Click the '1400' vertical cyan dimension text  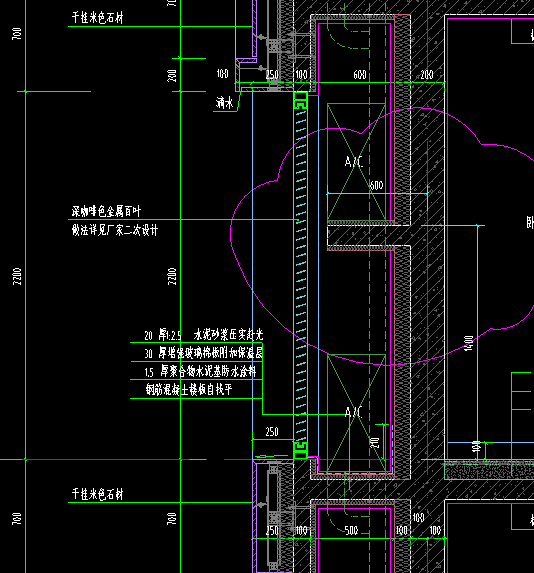(469, 344)
